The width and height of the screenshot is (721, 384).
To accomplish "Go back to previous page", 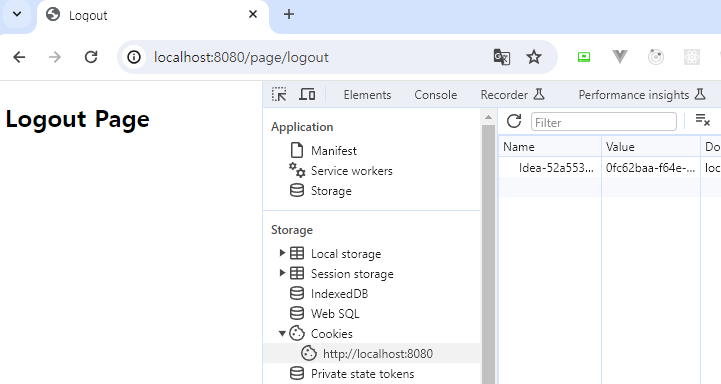I will pos(19,57).
